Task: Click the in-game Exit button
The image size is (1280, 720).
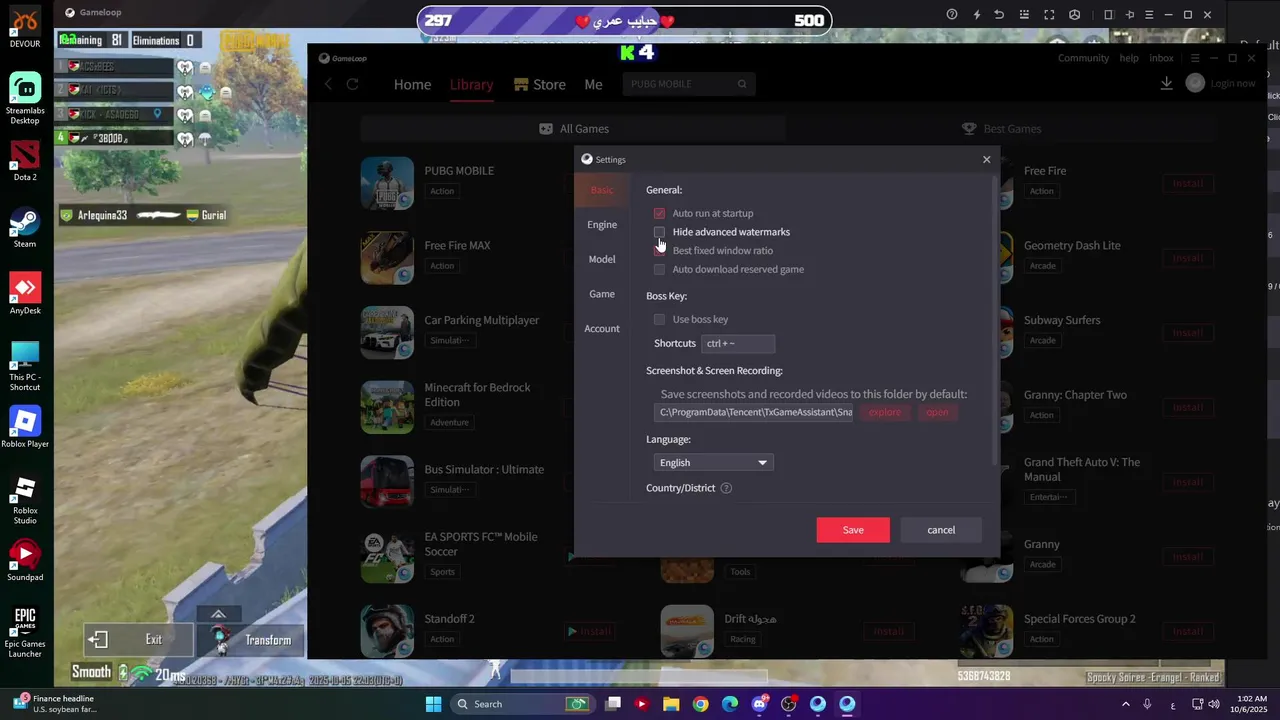Action: (x=139, y=640)
